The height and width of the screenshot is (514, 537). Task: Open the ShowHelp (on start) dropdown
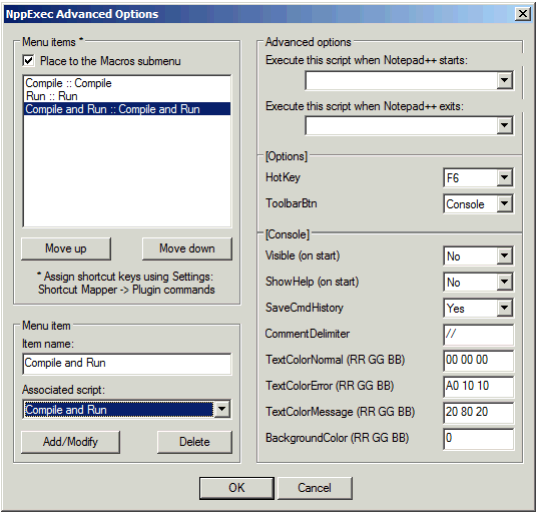click(x=504, y=282)
